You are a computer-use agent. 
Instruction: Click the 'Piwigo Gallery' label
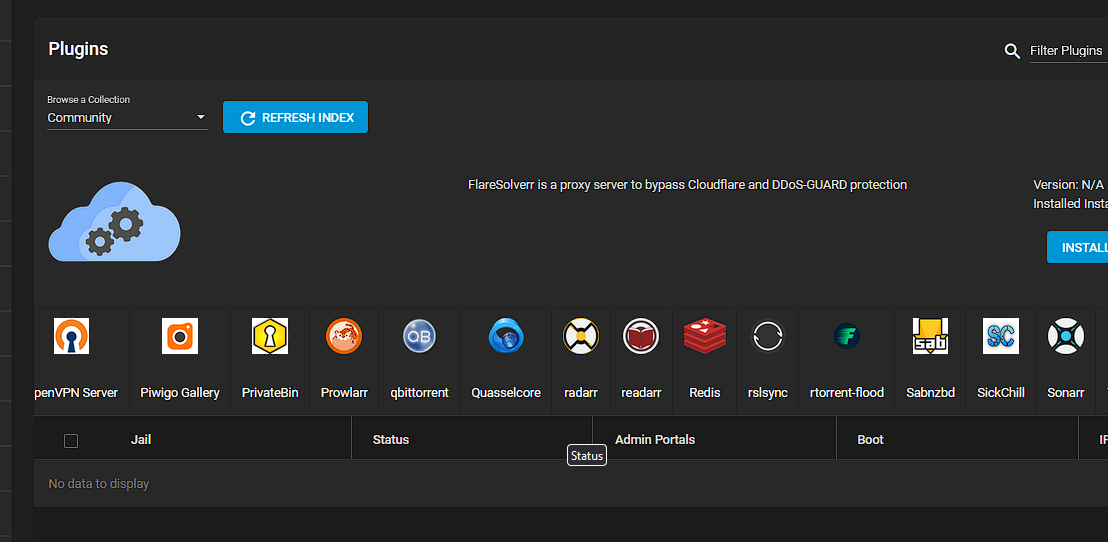179,392
